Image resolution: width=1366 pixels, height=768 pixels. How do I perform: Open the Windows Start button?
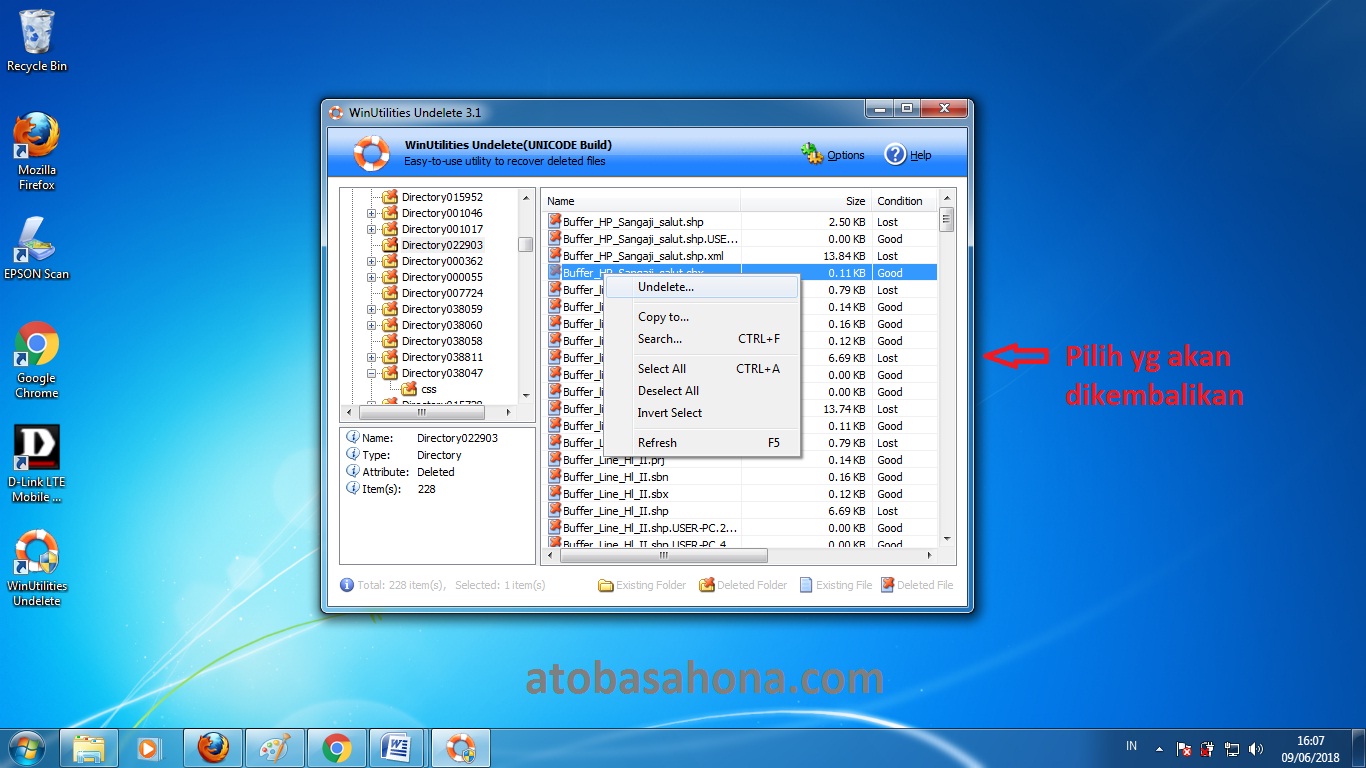[x=25, y=747]
